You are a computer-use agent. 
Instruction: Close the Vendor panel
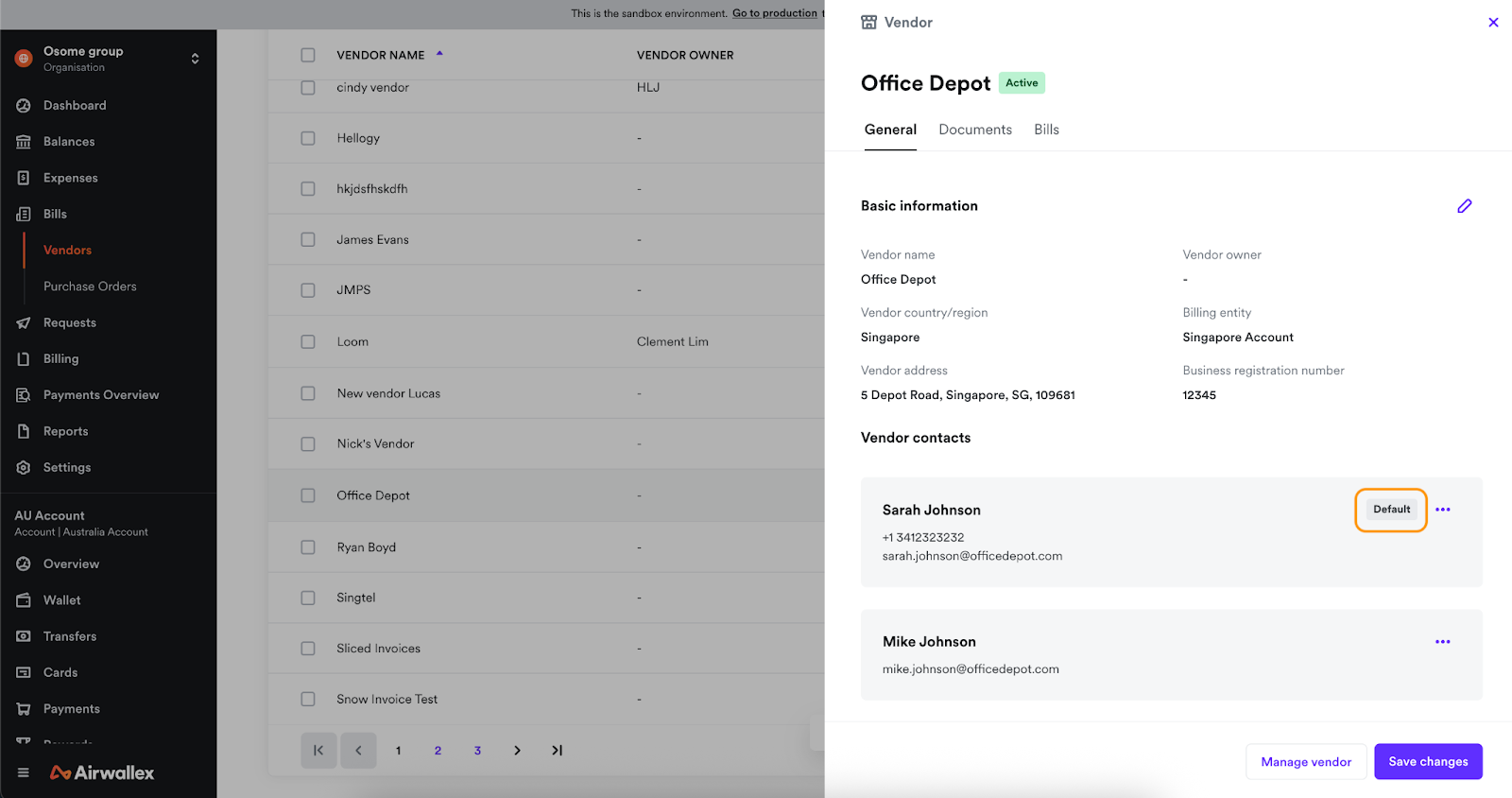[1493, 23]
